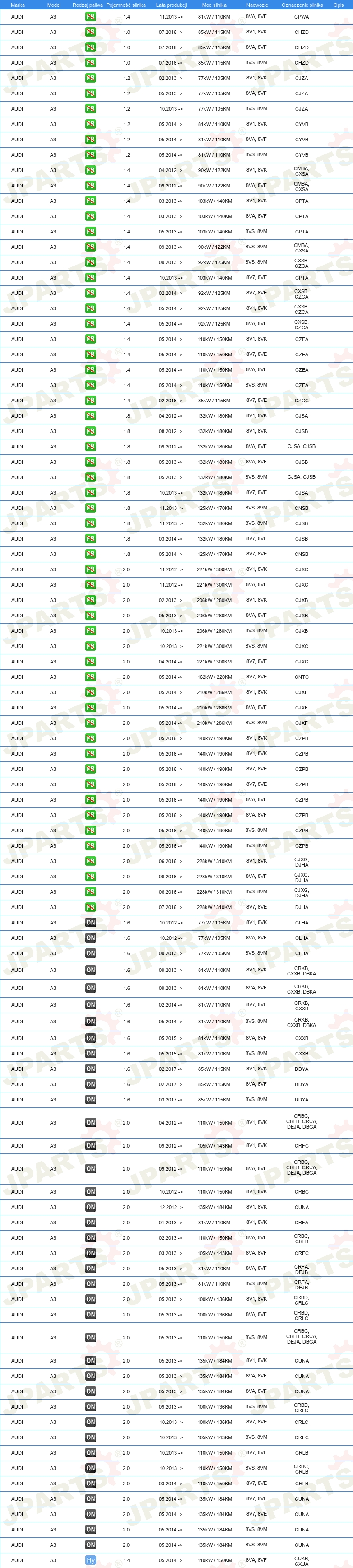The height and width of the screenshot is (1568, 353).
Task: Select the DJHA code in the 07.2016 row
Action: click(301, 907)
